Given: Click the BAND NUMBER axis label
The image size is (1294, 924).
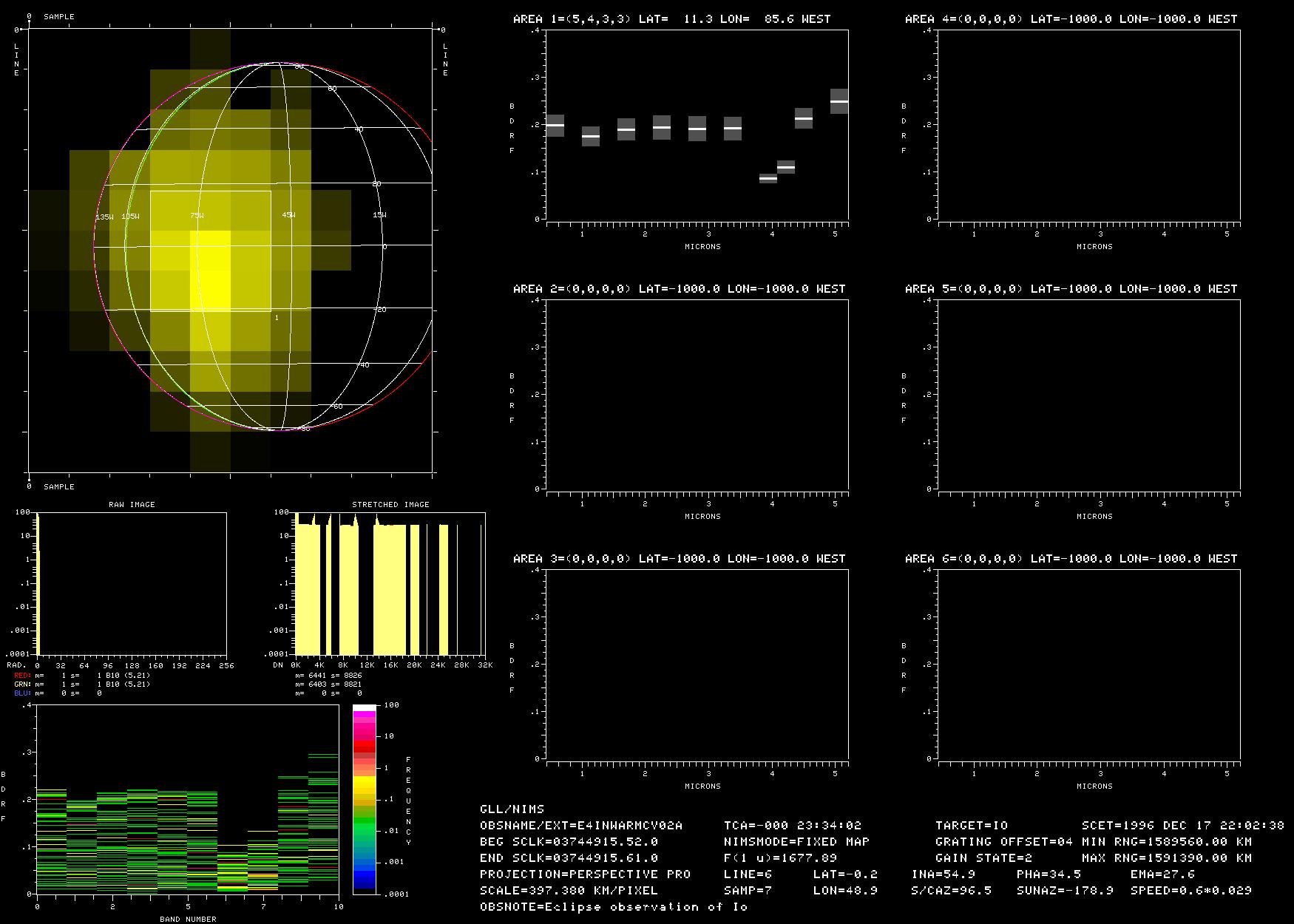Looking at the screenshot, I should point(188,919).
